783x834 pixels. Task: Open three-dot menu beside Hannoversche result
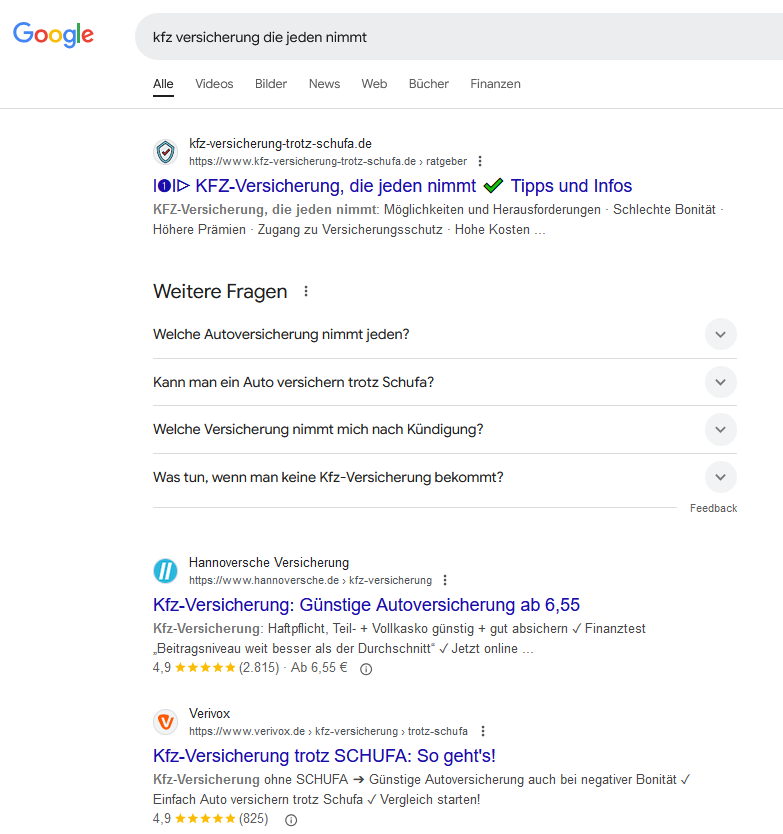445,580
